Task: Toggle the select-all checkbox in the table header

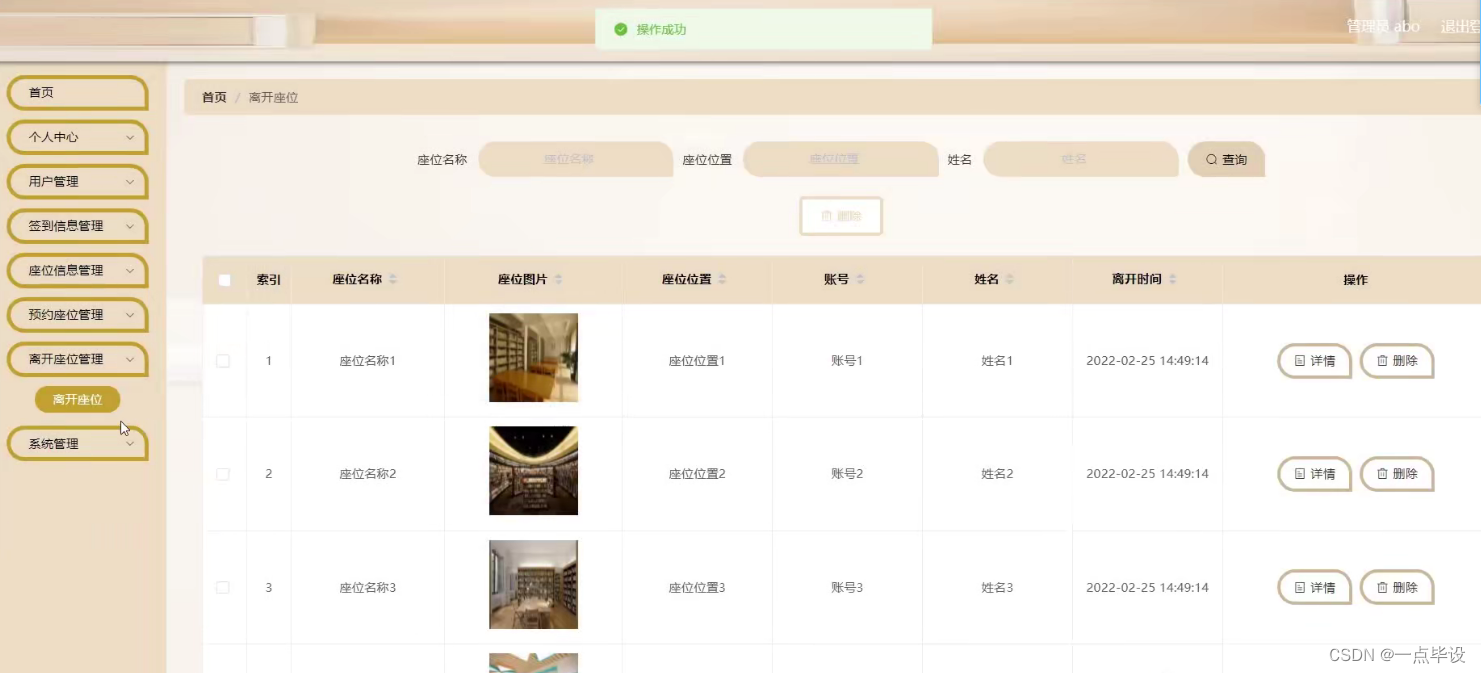Action: [223, 280]
